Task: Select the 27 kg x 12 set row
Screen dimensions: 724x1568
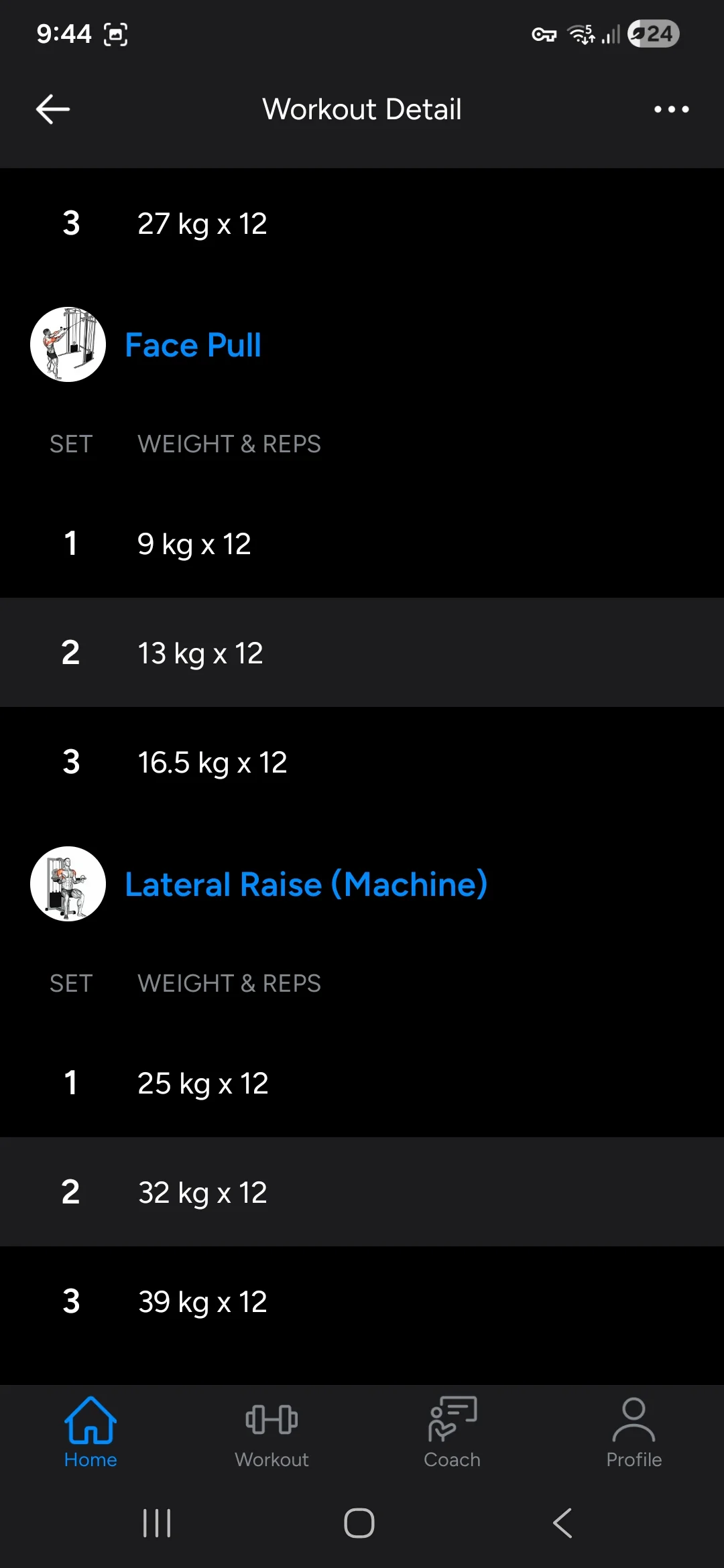Action: [362, 223]
